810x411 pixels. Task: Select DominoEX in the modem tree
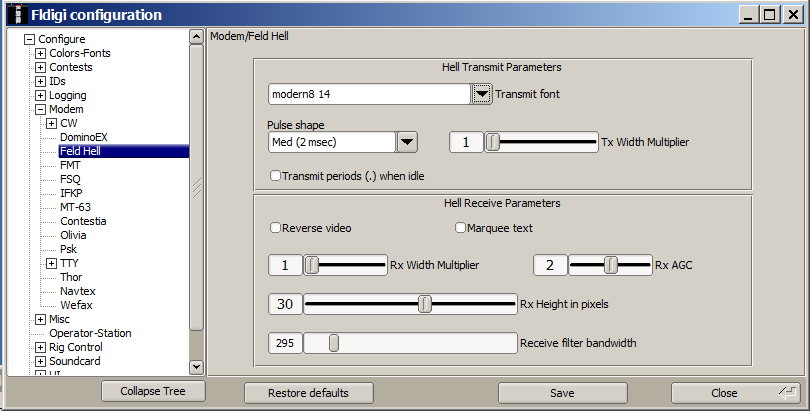coord(82,137)
